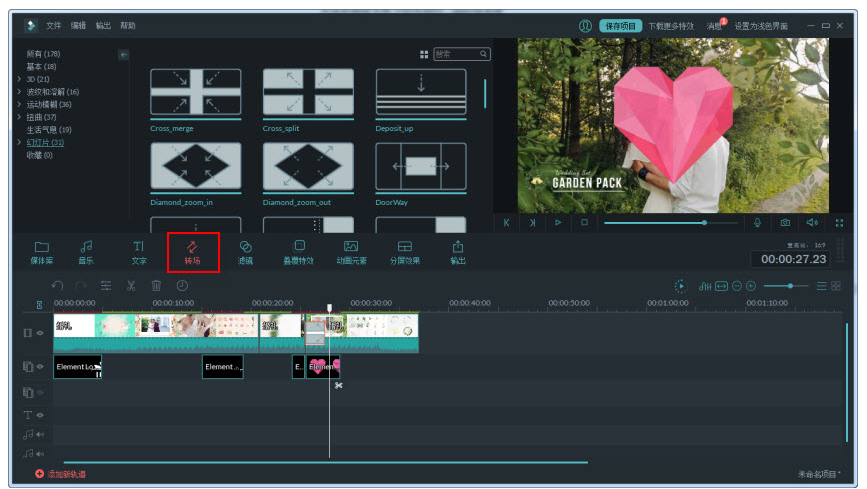Viewport: 867px width, 489px height.
Task: Click the undo arrow in timeline toolbar
Action: (57, 286)
